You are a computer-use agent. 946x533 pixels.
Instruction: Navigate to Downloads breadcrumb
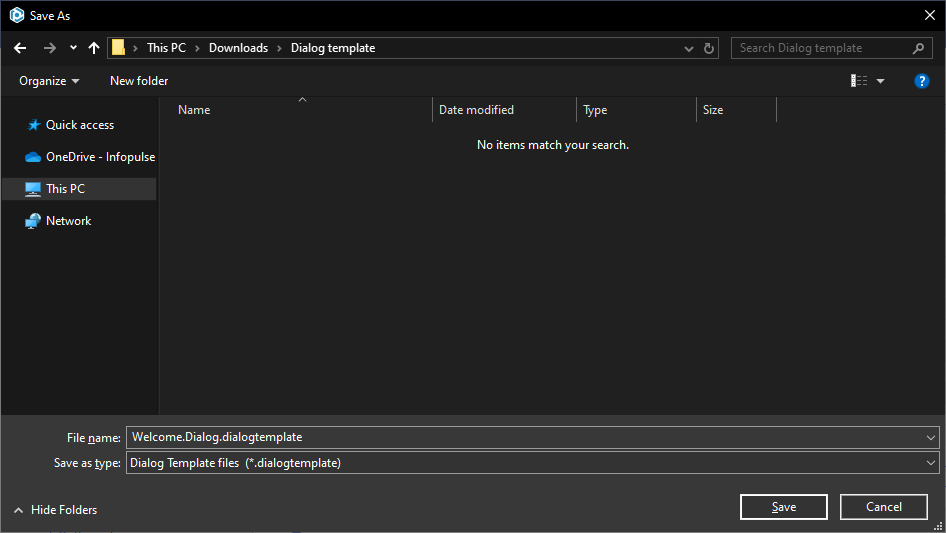[x=238, y=48]
